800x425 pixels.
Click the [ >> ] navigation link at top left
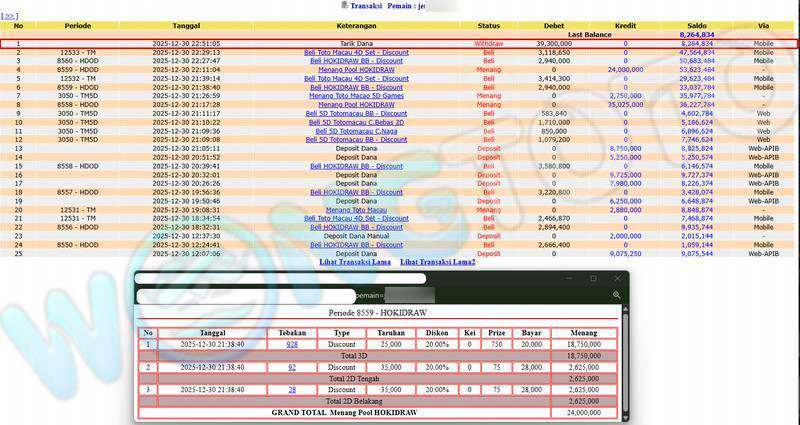[x=9, y=16]
